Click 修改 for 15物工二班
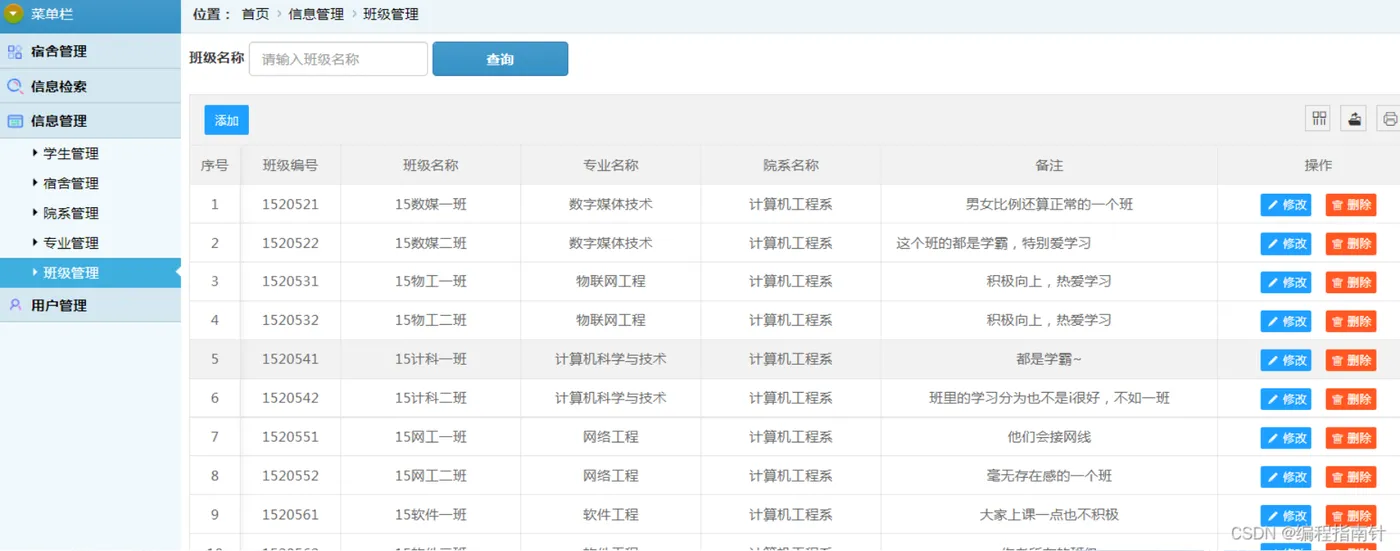The width and height of the screenshot is (1400, 551). [x=1286, y=322]
